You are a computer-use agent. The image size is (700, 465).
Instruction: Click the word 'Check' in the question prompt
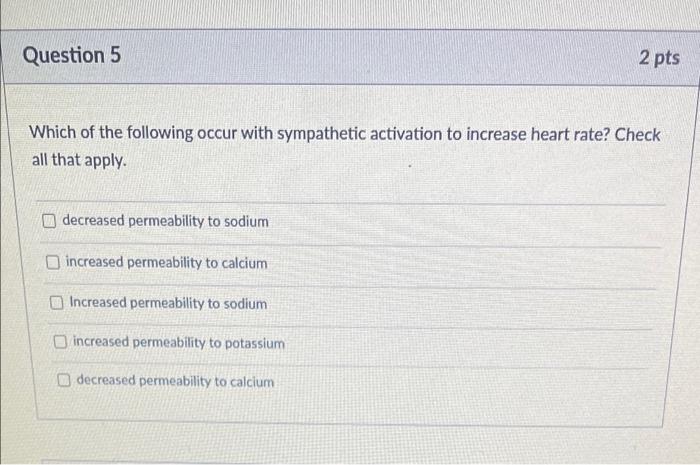tap(638, 135)
